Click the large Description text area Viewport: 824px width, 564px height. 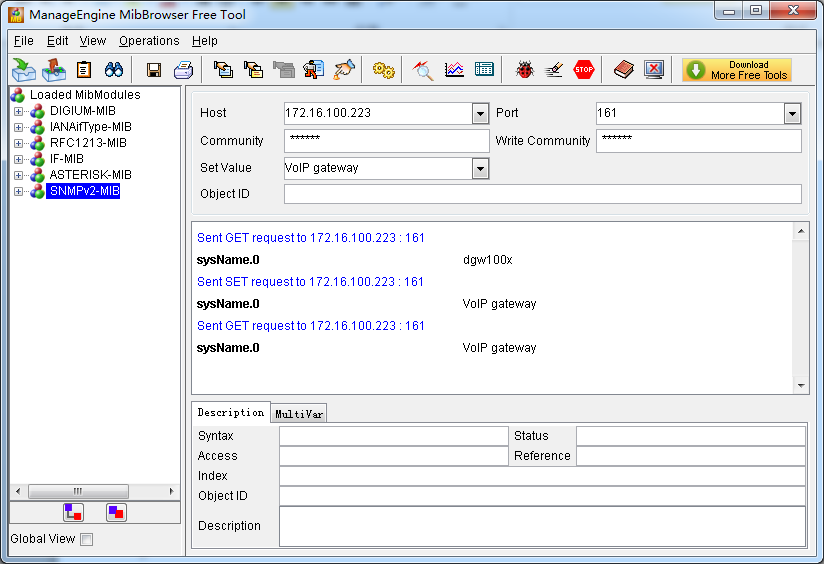[542, 526]
